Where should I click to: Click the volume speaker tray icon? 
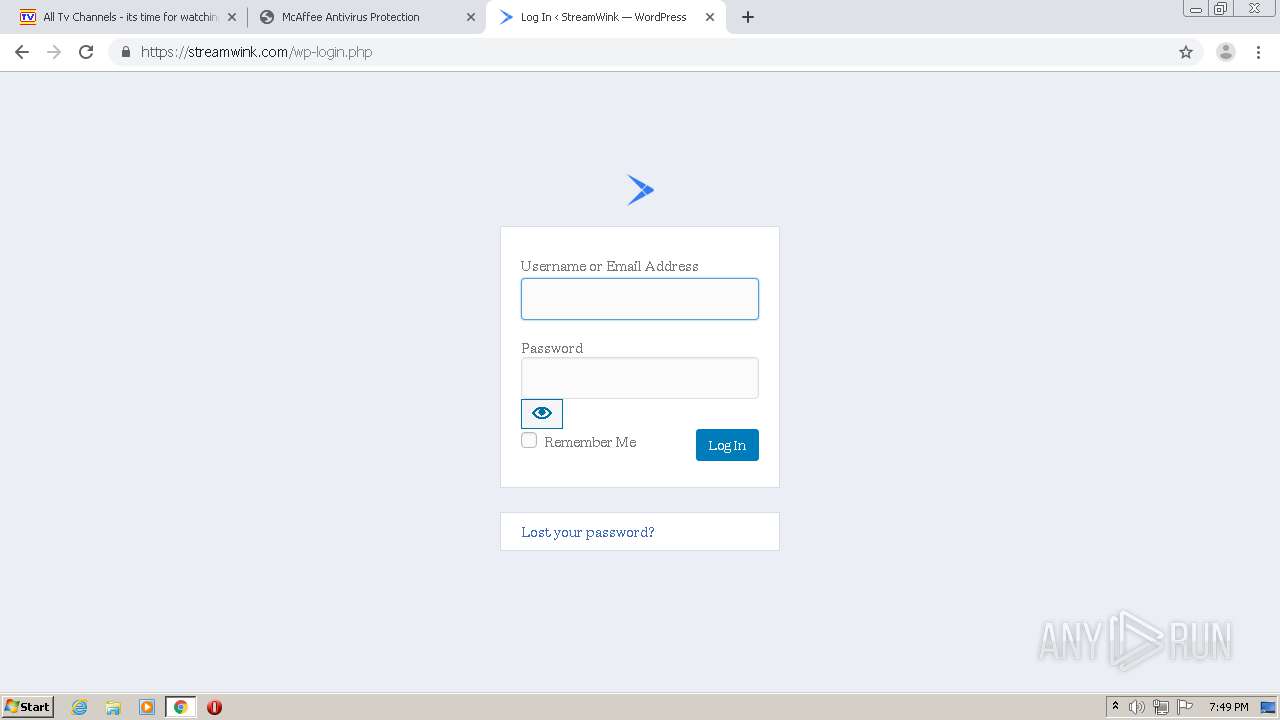point(1137,707)
